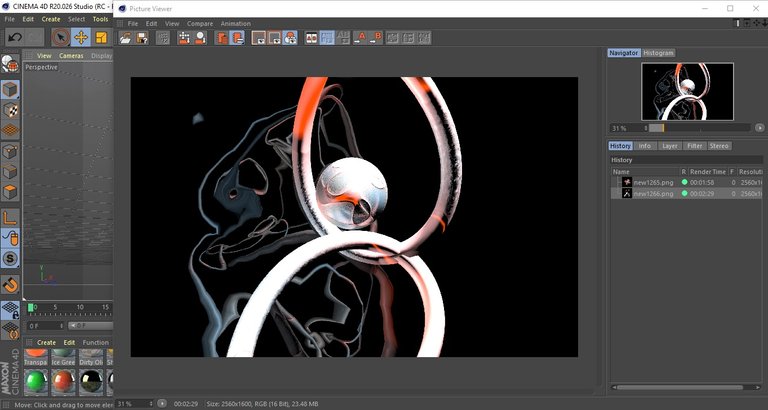Screen dimensions: 768x410
Task: Toggle the second display channel frame icon
Action: [x=274, y=38]
